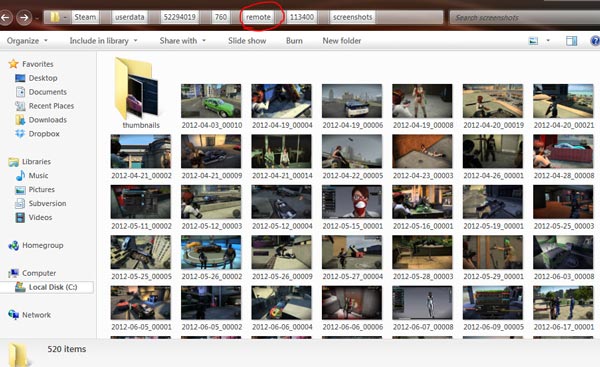
Task: Select screenshot 2012-06-06_00006
Action: [352, 308]
